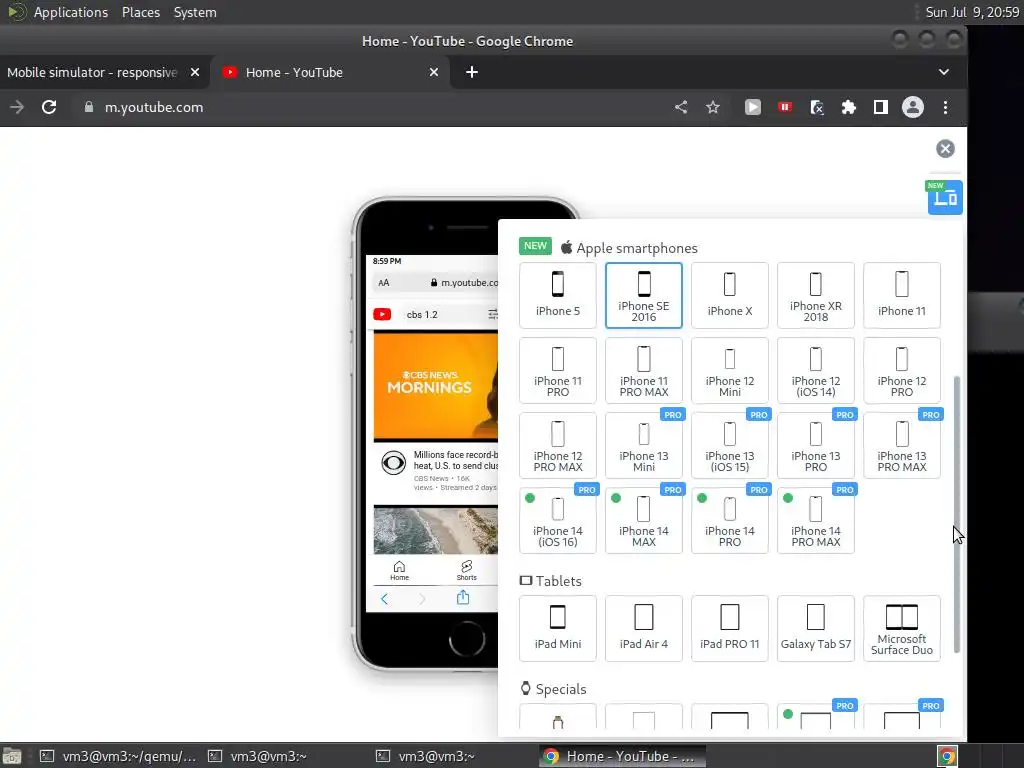Select iPhone 12 PRO MAX device
Viewport: 1024px width, 768px height.
(x=558, y=445)
